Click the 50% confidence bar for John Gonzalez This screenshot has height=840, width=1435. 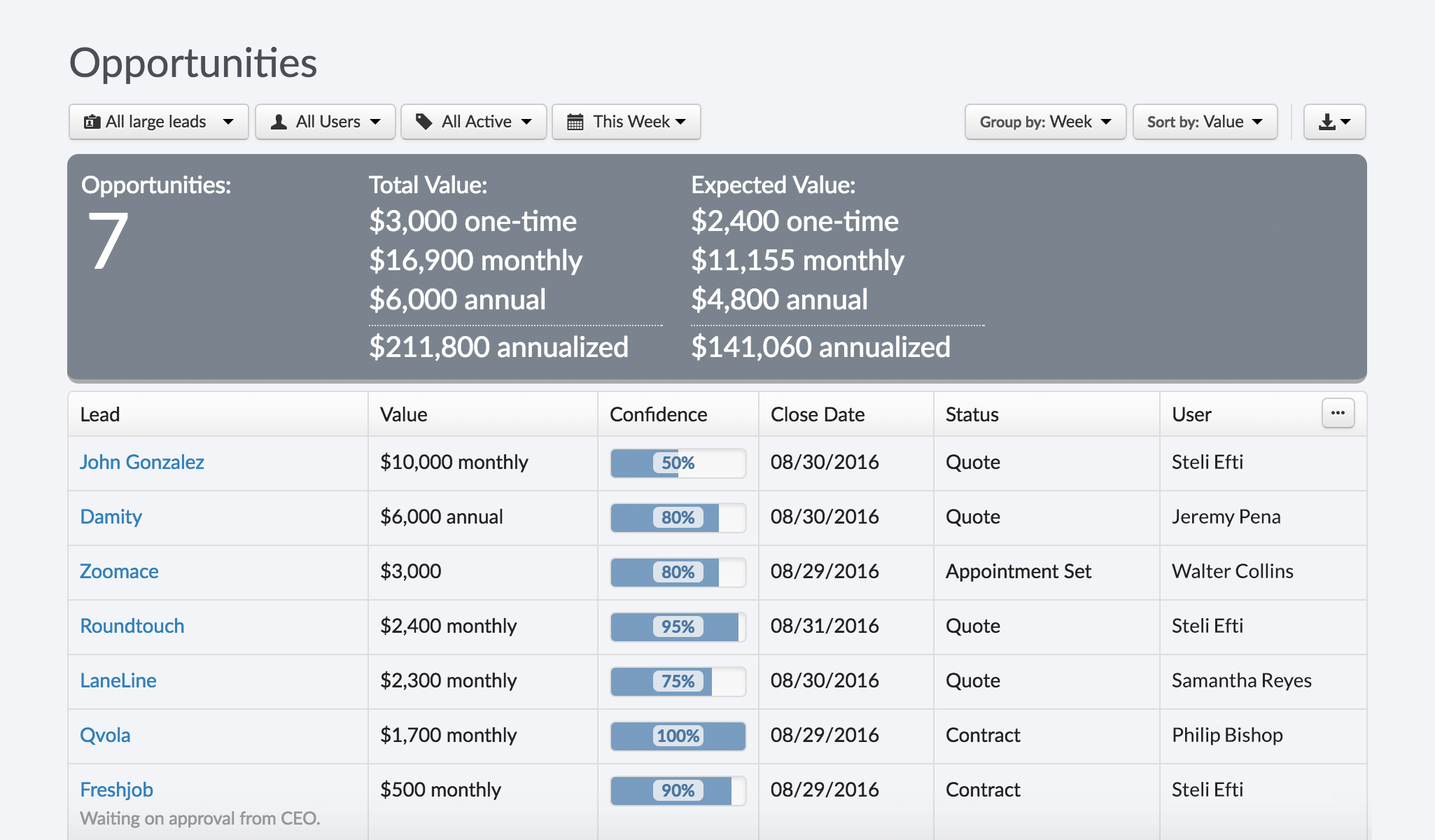[x=678, y=463]
